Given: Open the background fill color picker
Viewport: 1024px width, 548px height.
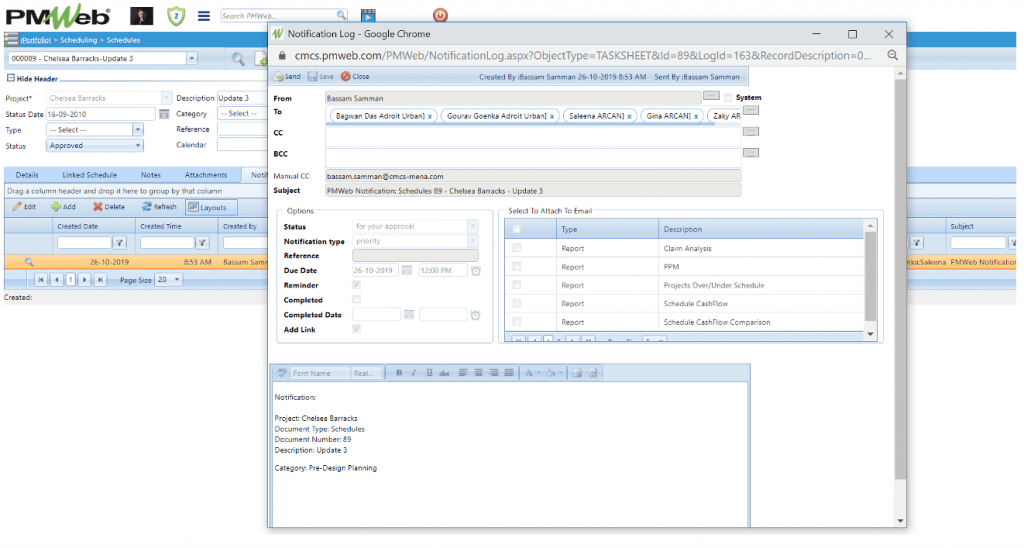Looking at the screenshot, I should (x=551, y=373).
